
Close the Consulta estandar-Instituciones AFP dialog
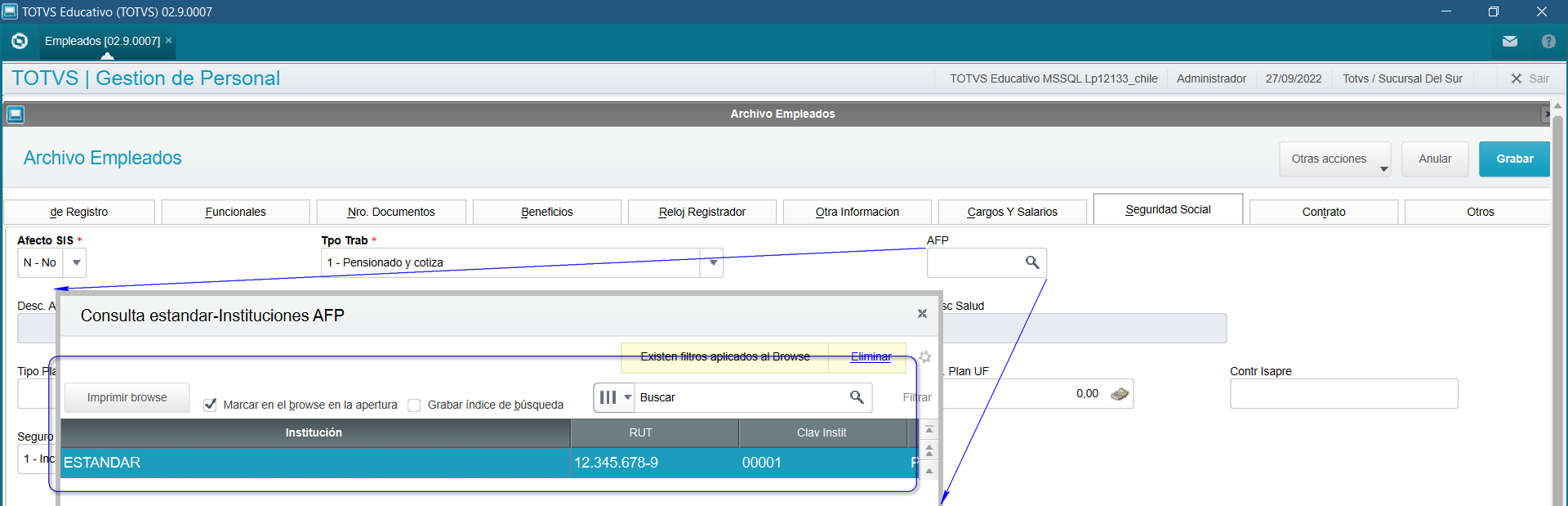922,314
